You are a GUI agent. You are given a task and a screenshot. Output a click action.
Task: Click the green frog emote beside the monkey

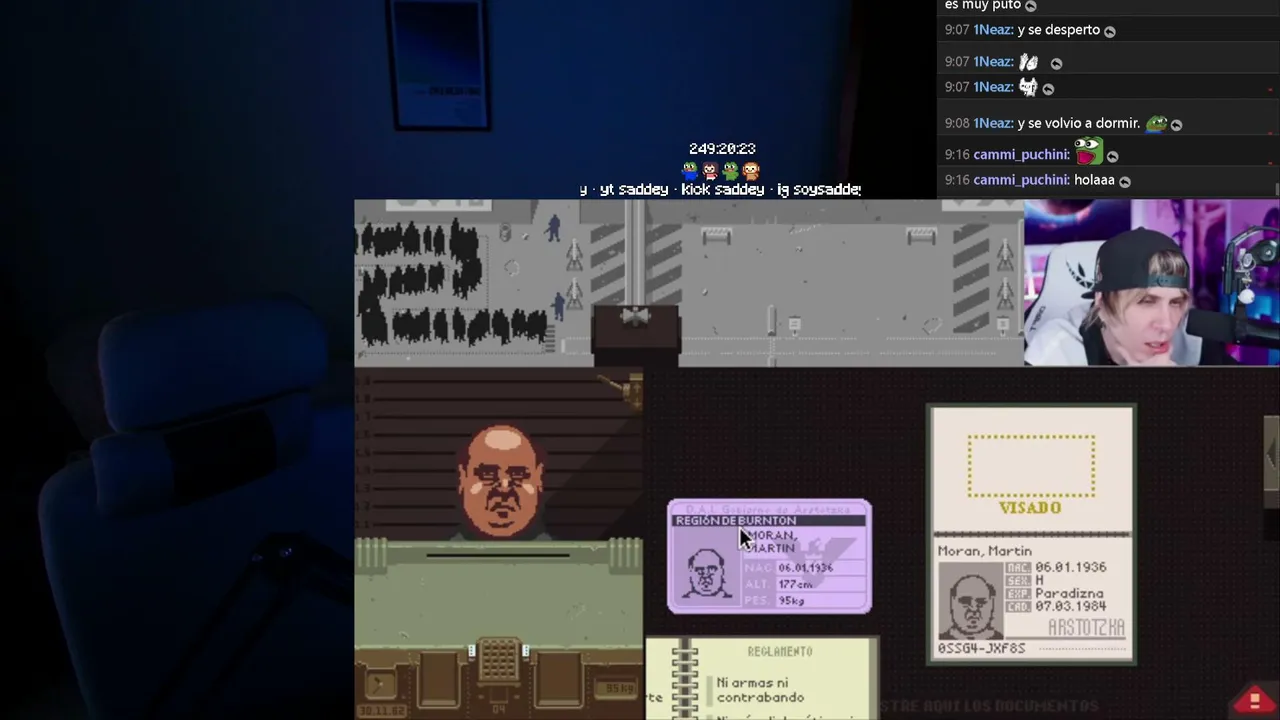coord(731,171)
